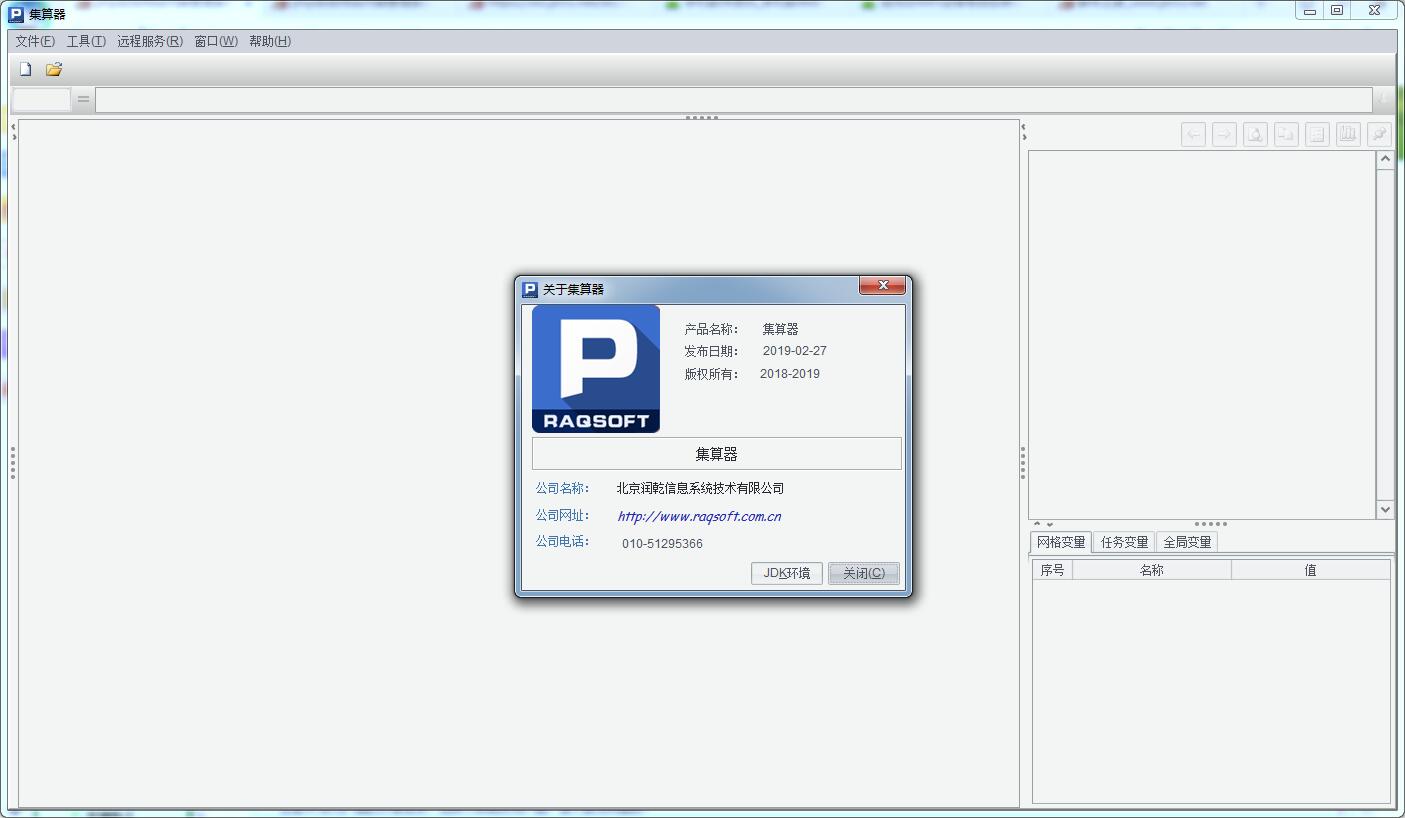
Task: Open the 帮助(H) menu
Action: pyautogui.click(x=270, y=41)
